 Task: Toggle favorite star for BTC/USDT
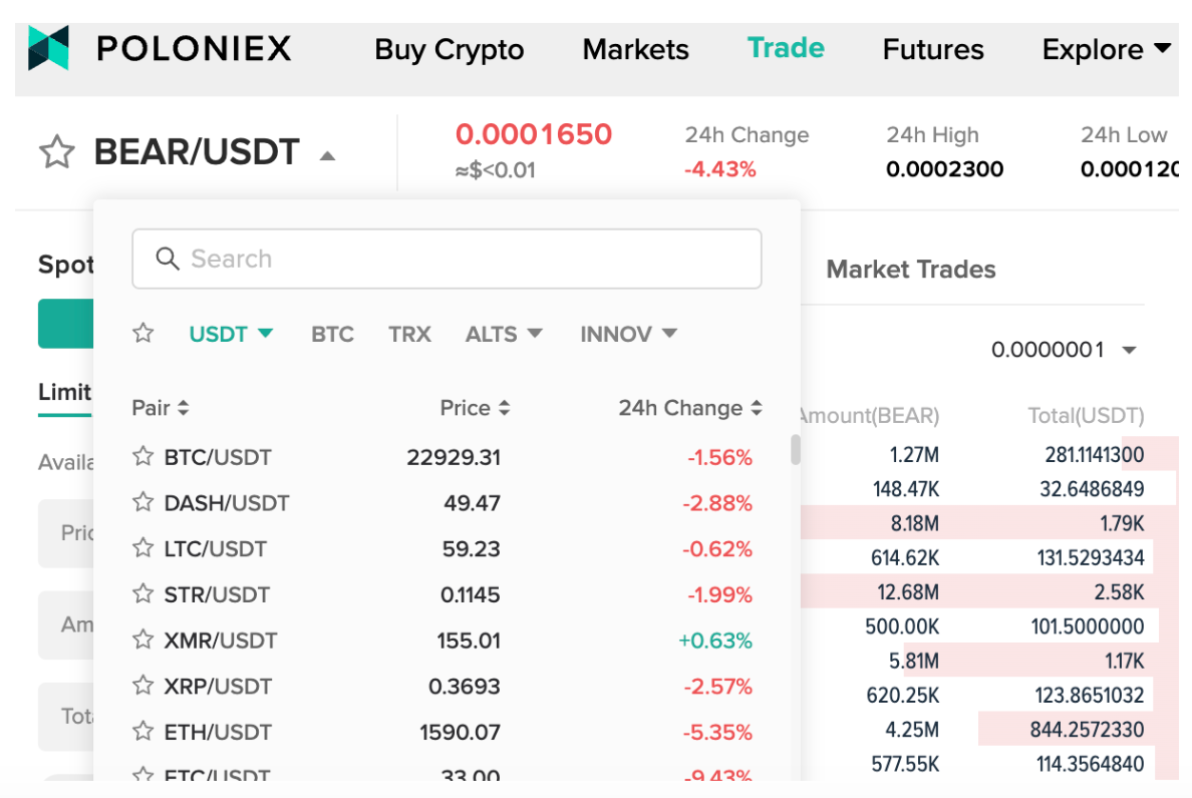(x=143, y=456)
